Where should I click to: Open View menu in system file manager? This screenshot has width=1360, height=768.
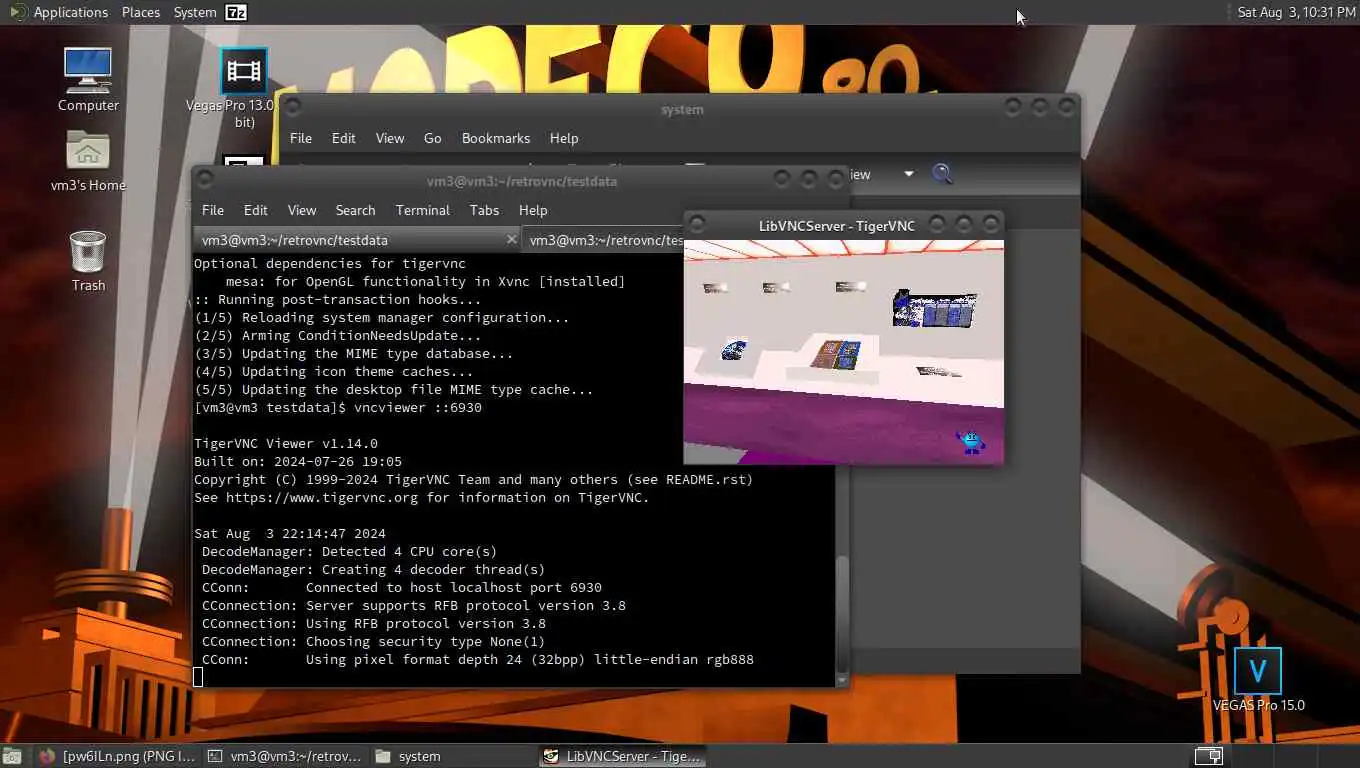click(x=390, y=138)
